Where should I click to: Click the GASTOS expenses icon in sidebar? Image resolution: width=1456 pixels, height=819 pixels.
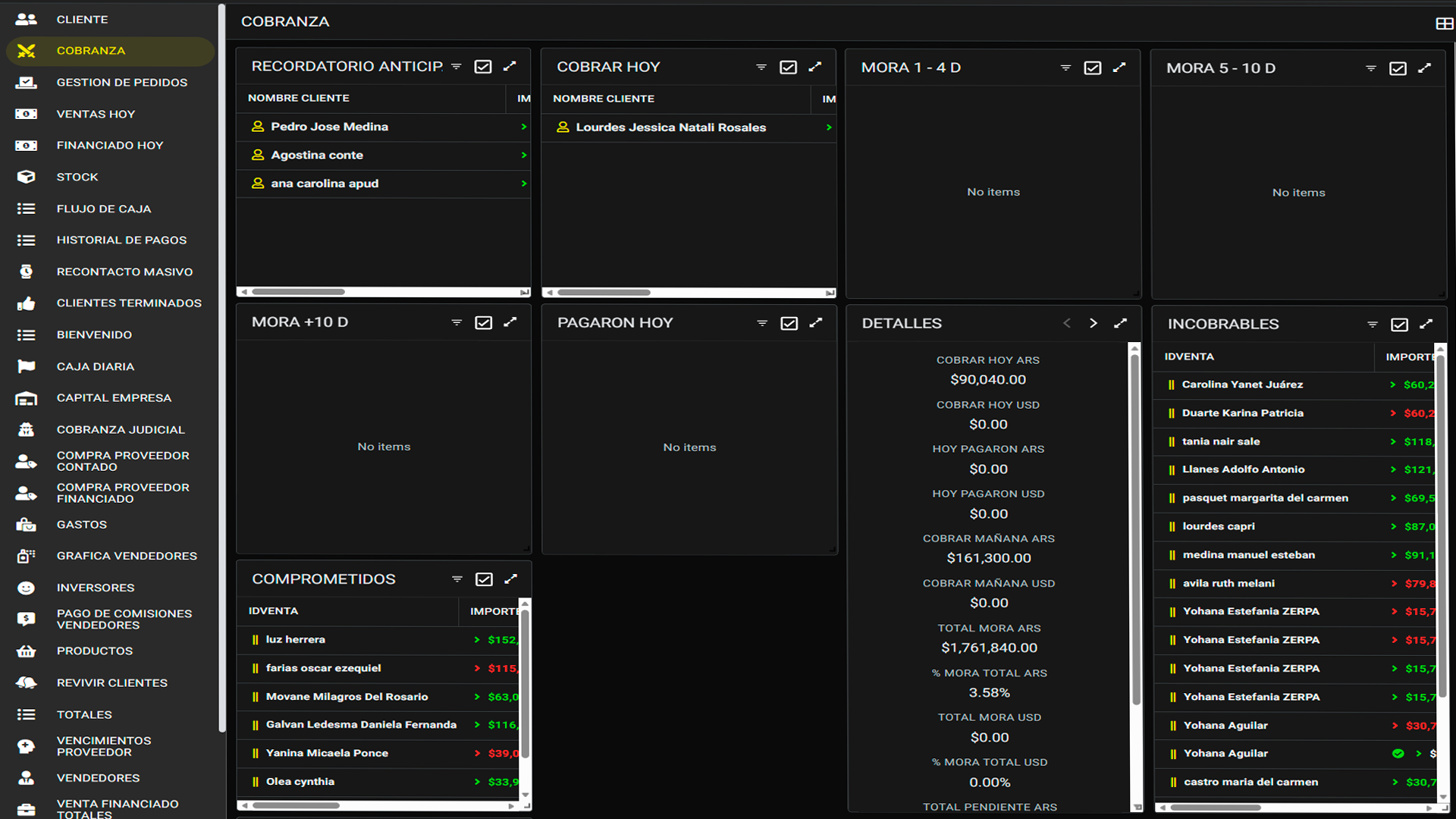coord(27,524)
